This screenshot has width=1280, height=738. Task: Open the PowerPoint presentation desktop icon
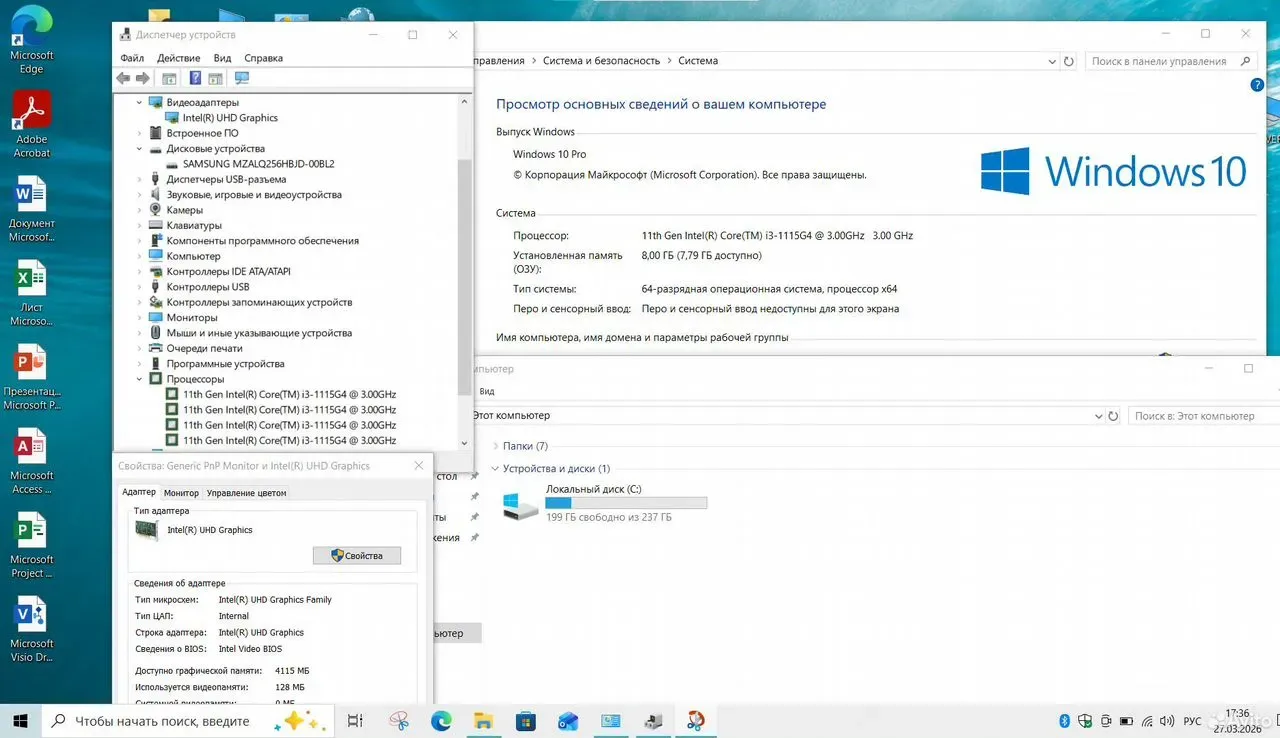[32, 377]
